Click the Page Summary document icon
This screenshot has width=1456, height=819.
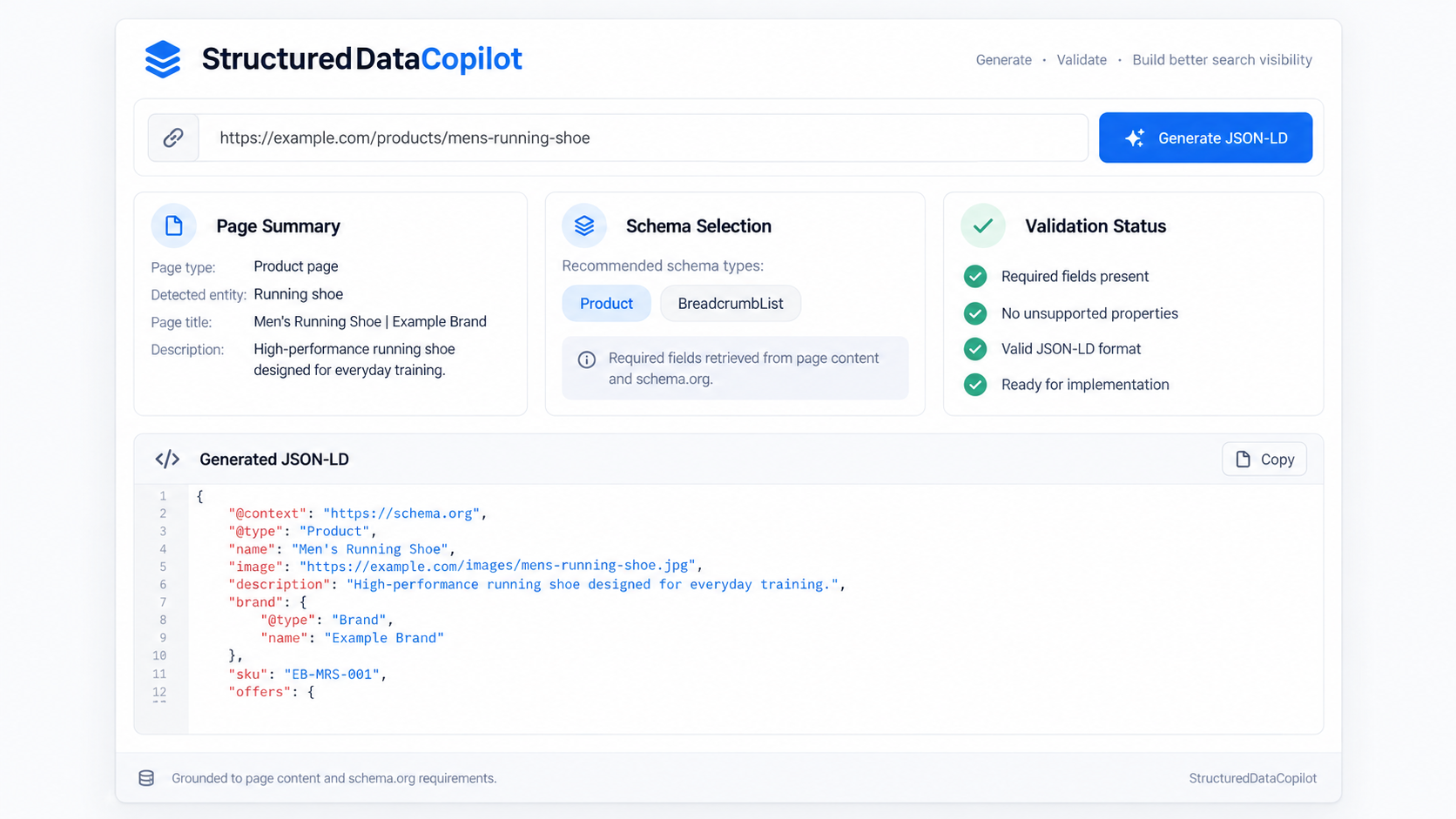pyautogui.click(x=173, y=226)
